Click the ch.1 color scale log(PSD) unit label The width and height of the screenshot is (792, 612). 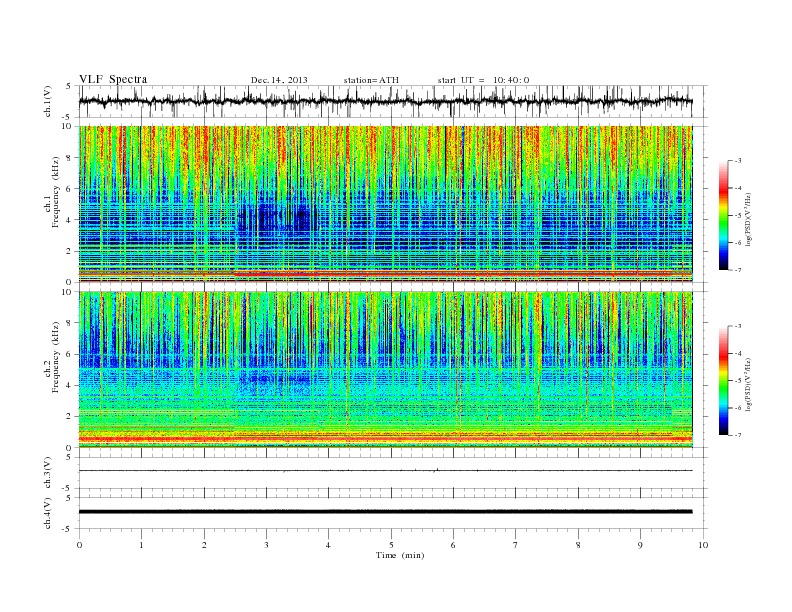[x=748, y=219]
